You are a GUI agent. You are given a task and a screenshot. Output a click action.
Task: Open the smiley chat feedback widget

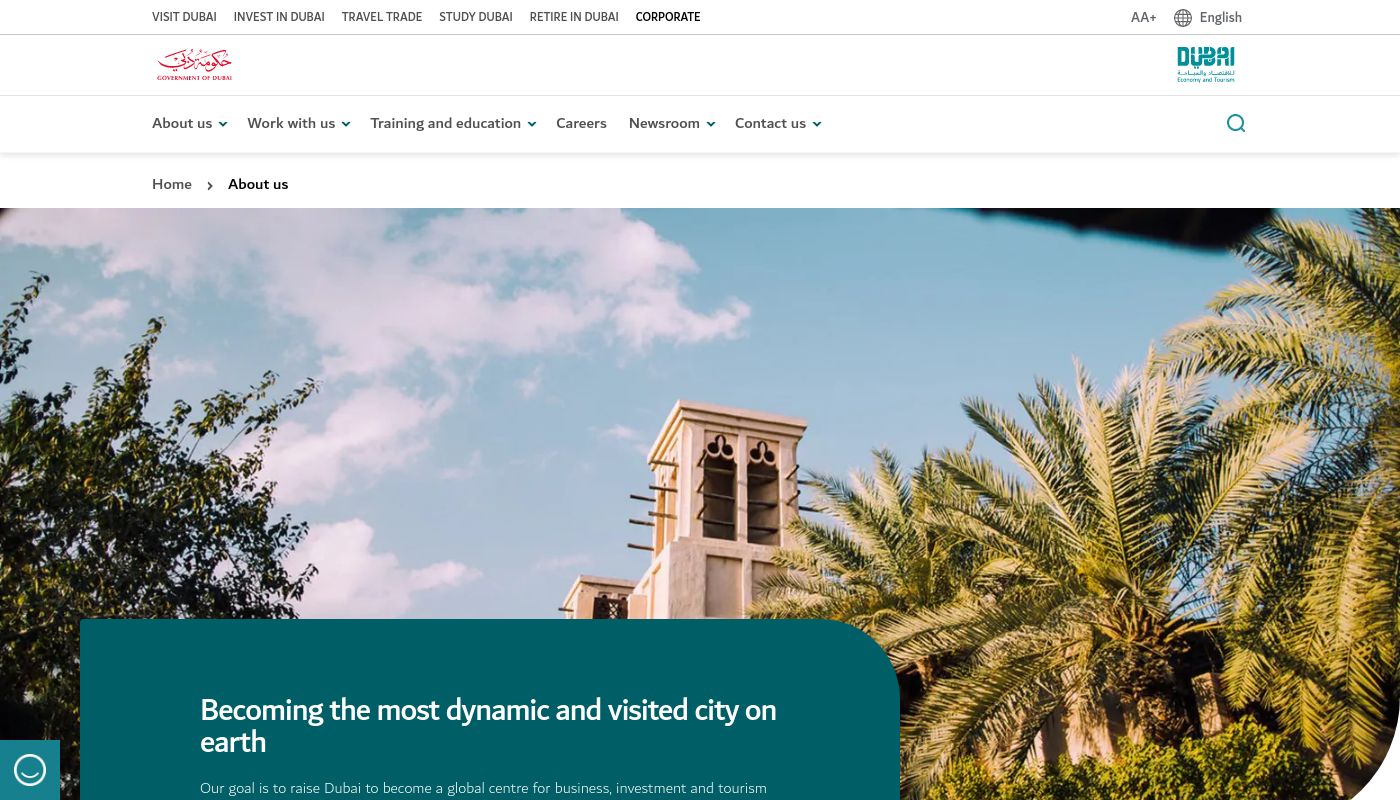click(30, 770)
